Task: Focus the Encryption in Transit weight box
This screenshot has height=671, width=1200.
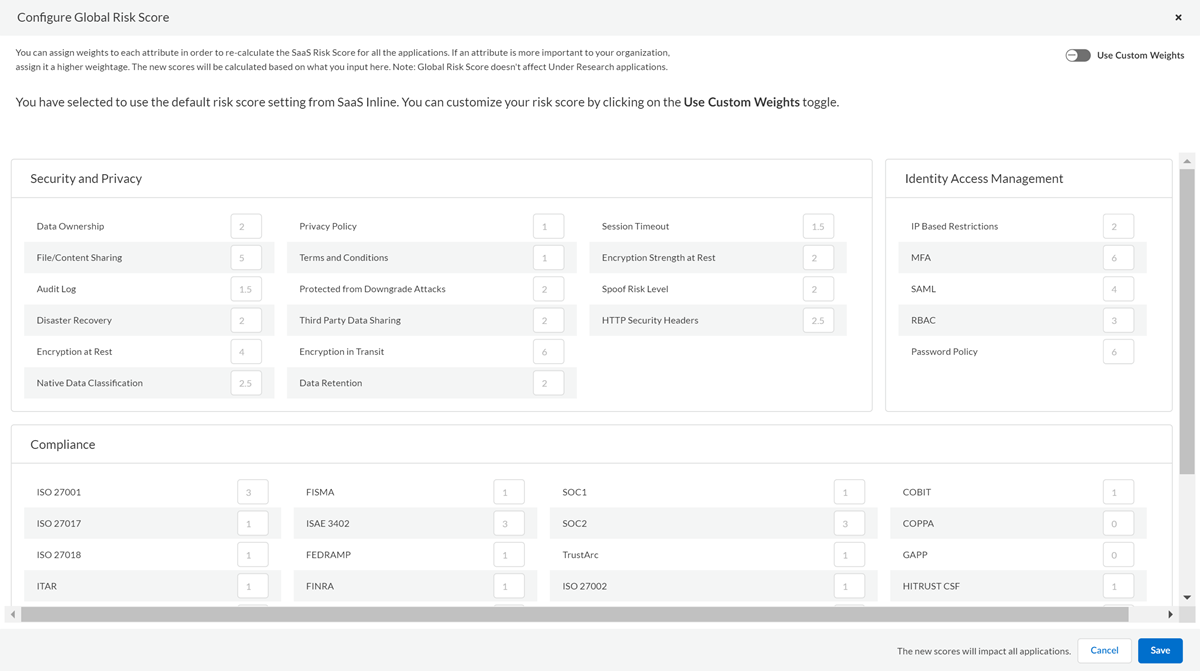Action: click(548, 352)
